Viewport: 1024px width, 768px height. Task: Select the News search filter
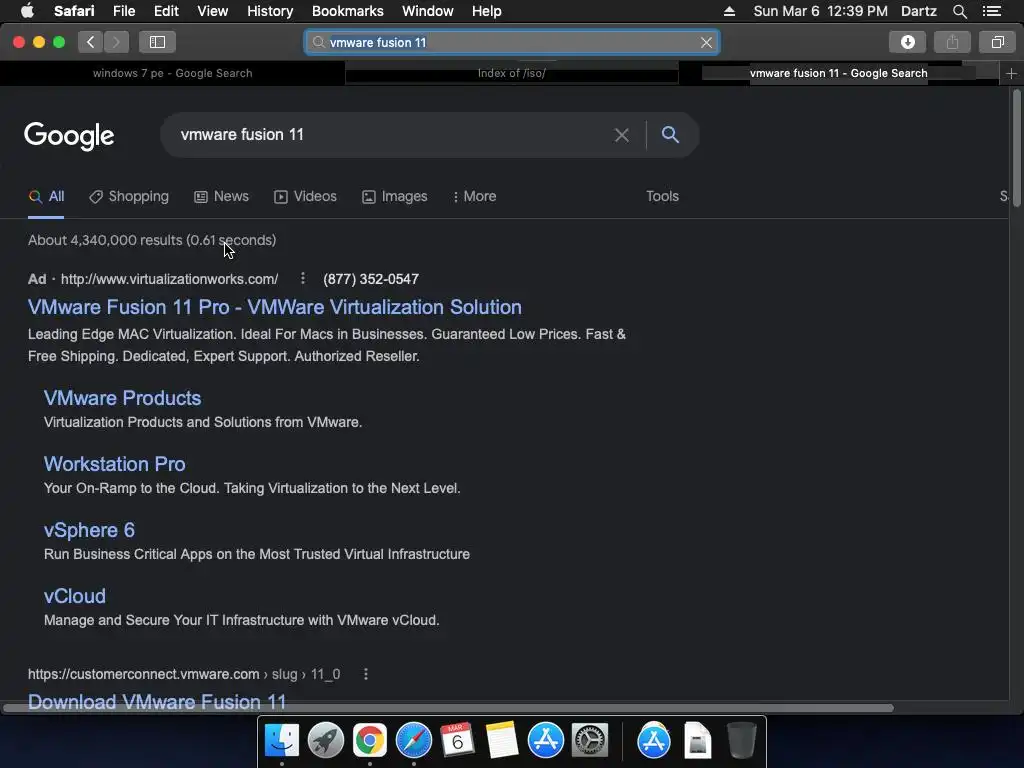coord(221,197)
